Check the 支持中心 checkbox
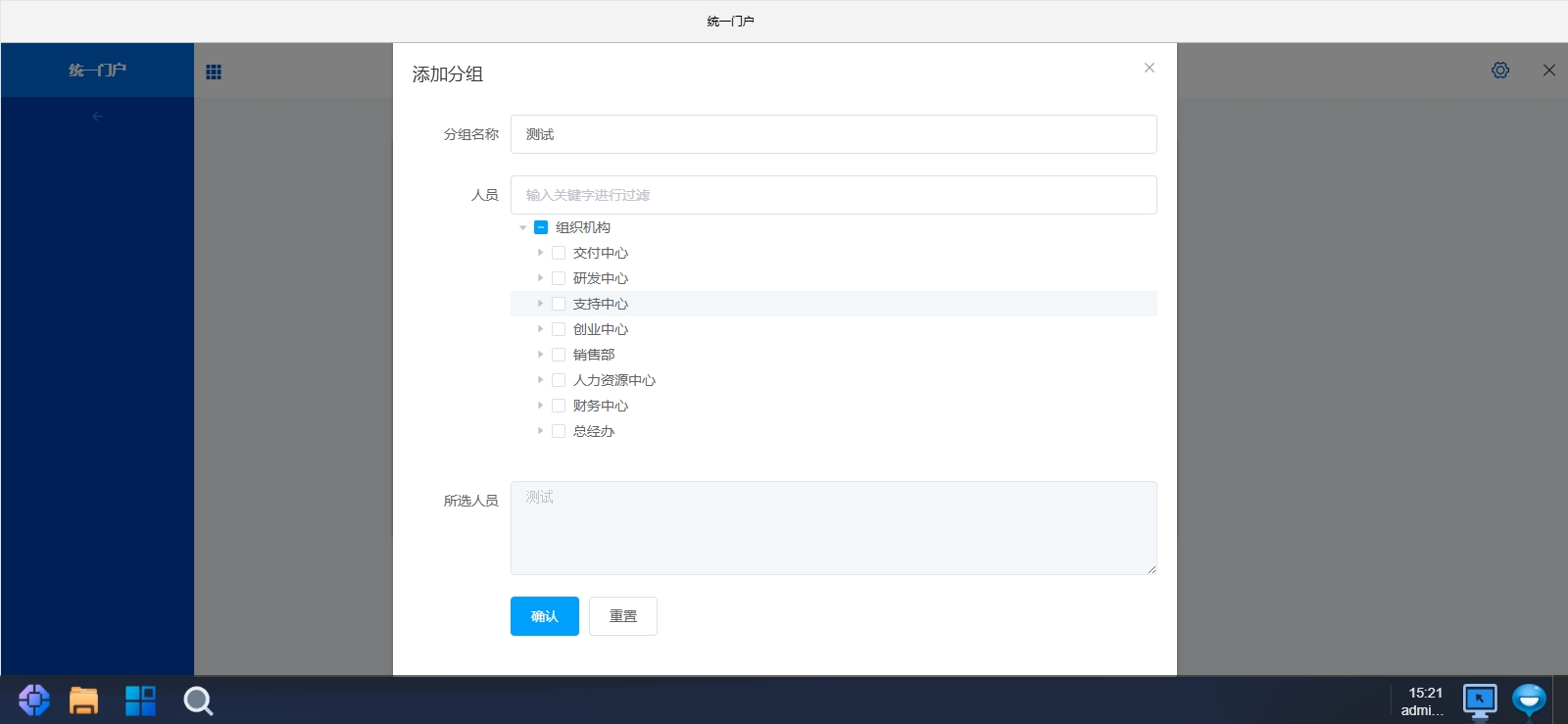 coord(559,304)
